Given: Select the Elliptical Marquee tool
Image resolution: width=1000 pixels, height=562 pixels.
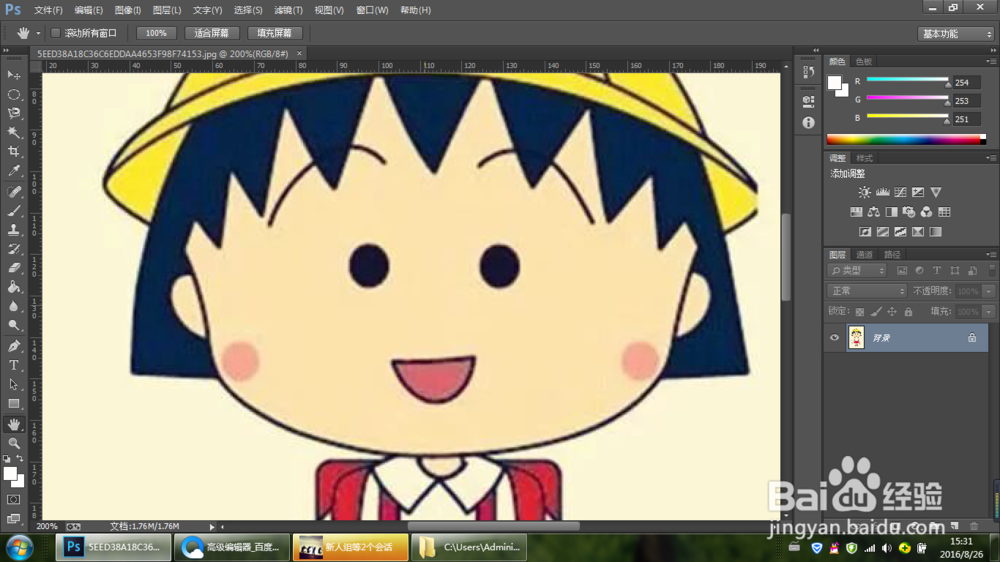Looking at the screenshot, I should 13,94.
